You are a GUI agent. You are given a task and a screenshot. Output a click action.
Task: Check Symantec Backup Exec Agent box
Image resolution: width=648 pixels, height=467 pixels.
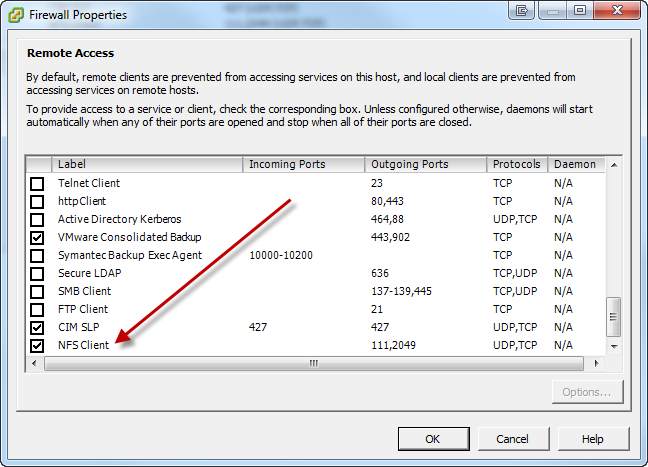(x=37, y=255)
